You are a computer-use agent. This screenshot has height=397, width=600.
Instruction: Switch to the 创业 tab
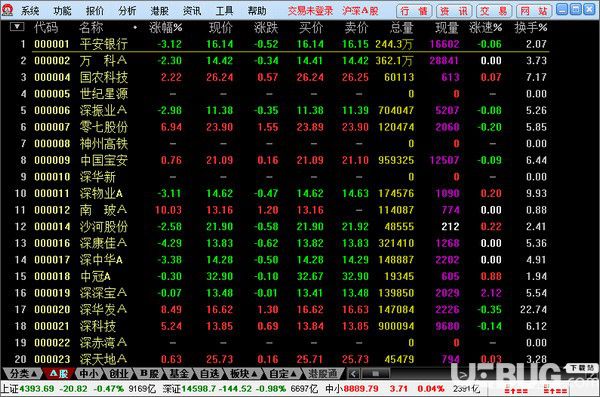coord(118,373)
